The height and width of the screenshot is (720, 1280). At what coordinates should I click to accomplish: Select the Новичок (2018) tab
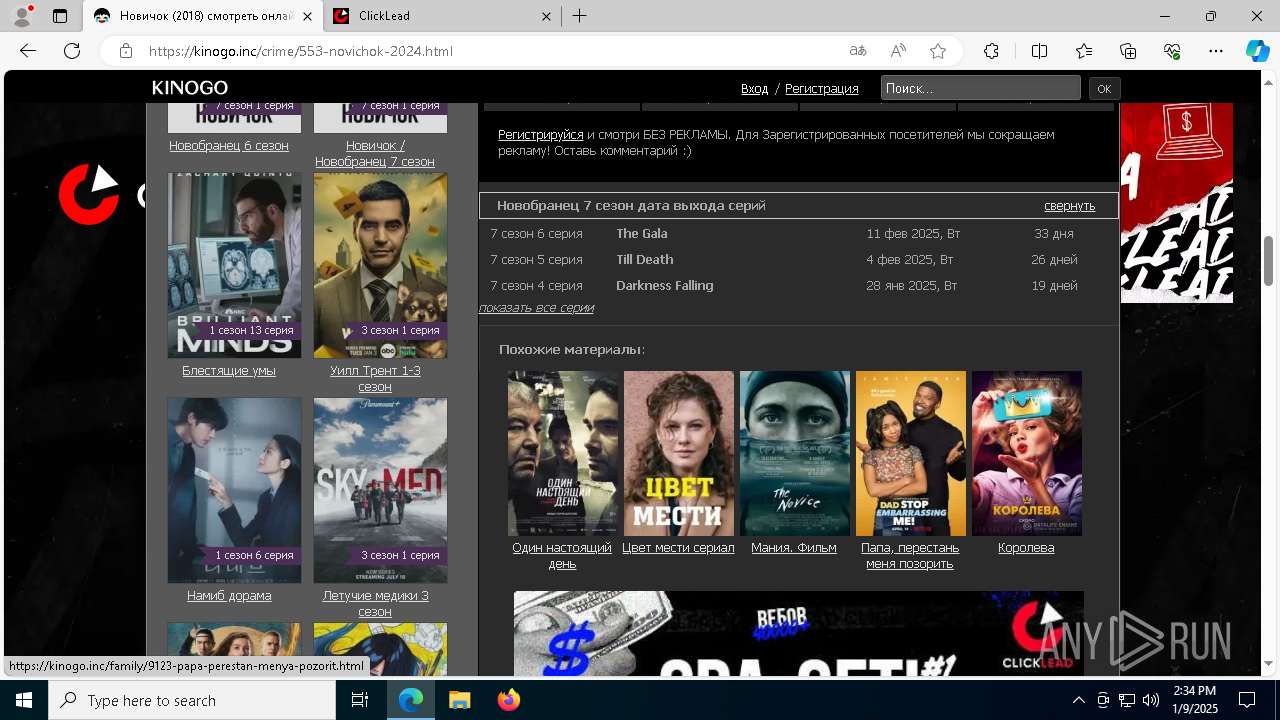tap(203, 16)
